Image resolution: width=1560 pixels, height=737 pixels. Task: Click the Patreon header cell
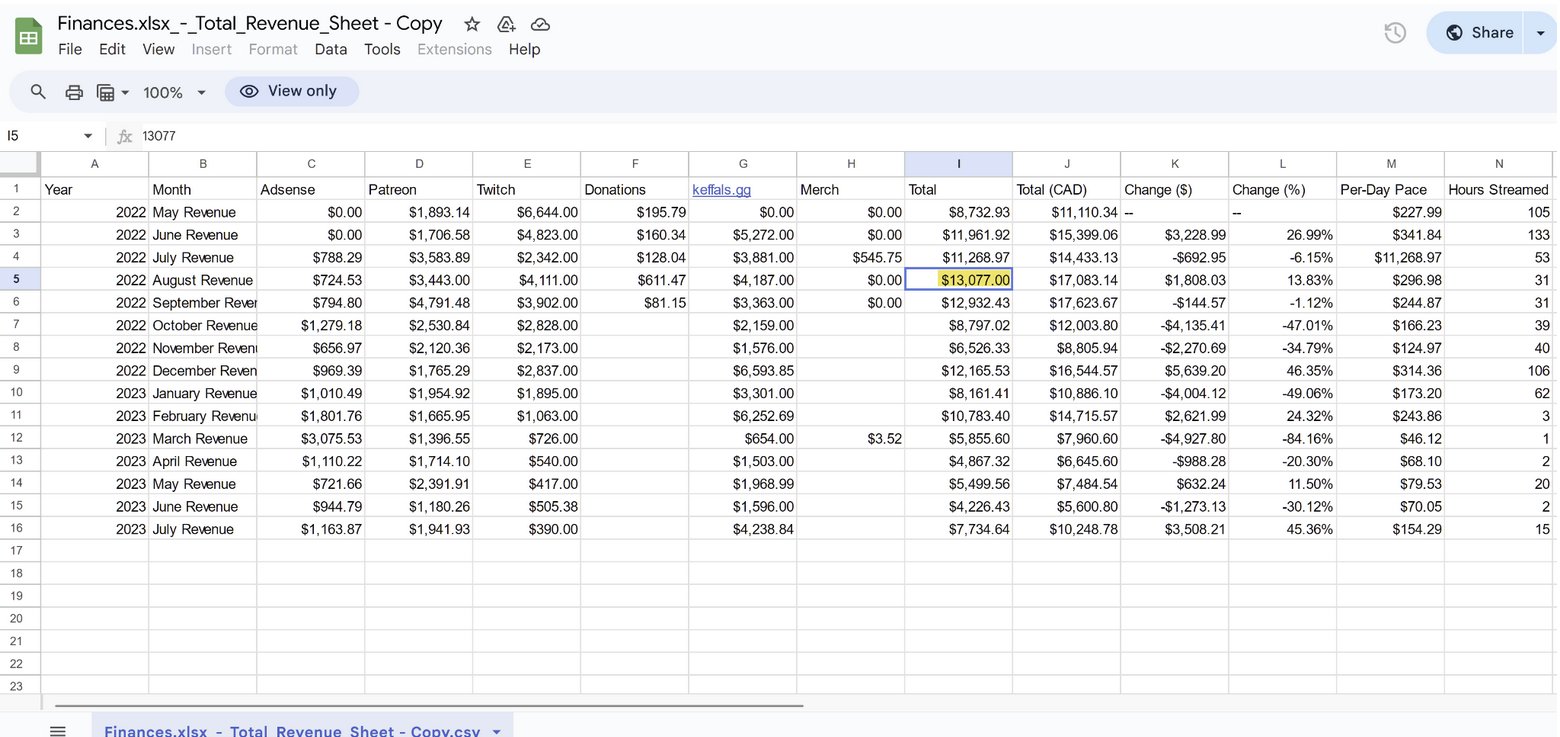[418, 189]
